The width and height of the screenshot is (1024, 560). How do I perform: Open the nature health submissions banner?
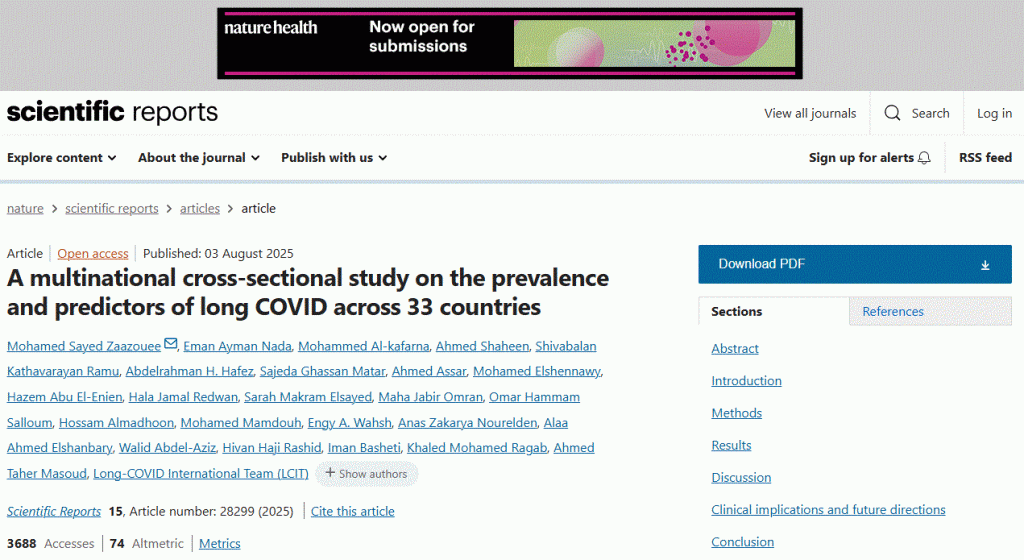[509, 44]
